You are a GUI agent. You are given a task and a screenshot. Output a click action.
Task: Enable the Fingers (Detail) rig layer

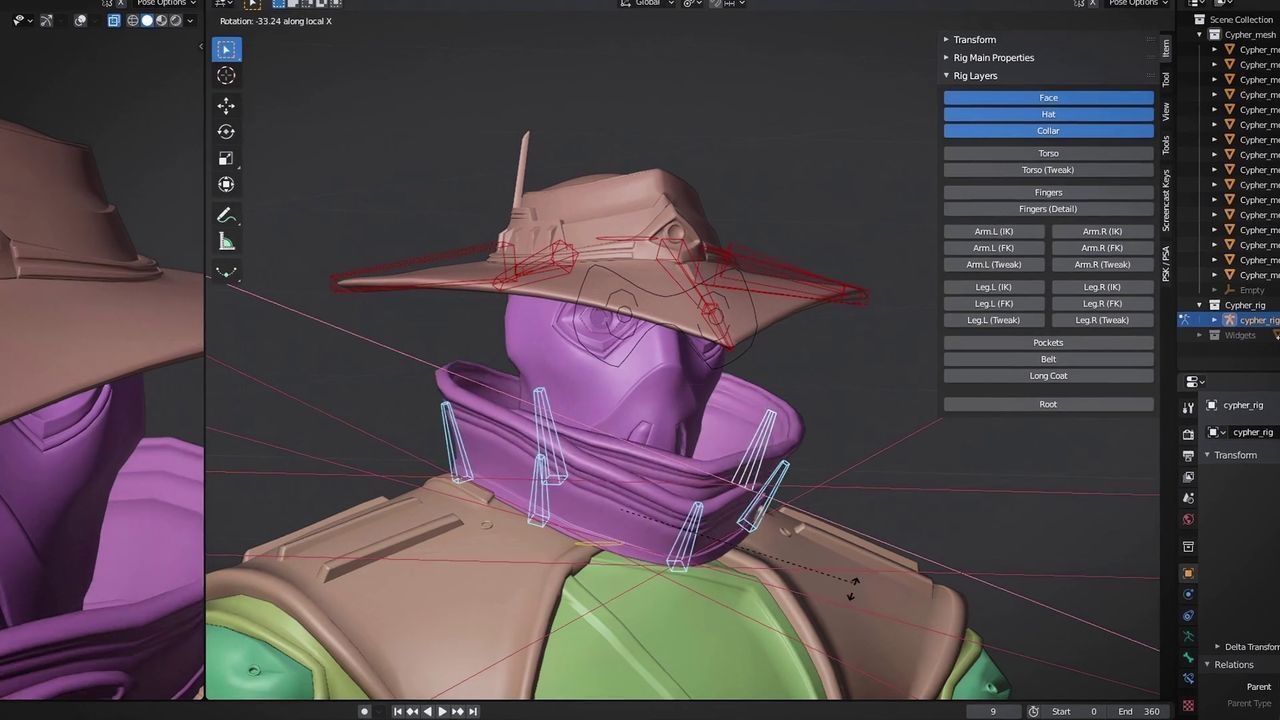pyautogui.click(x=1048, y=209)
